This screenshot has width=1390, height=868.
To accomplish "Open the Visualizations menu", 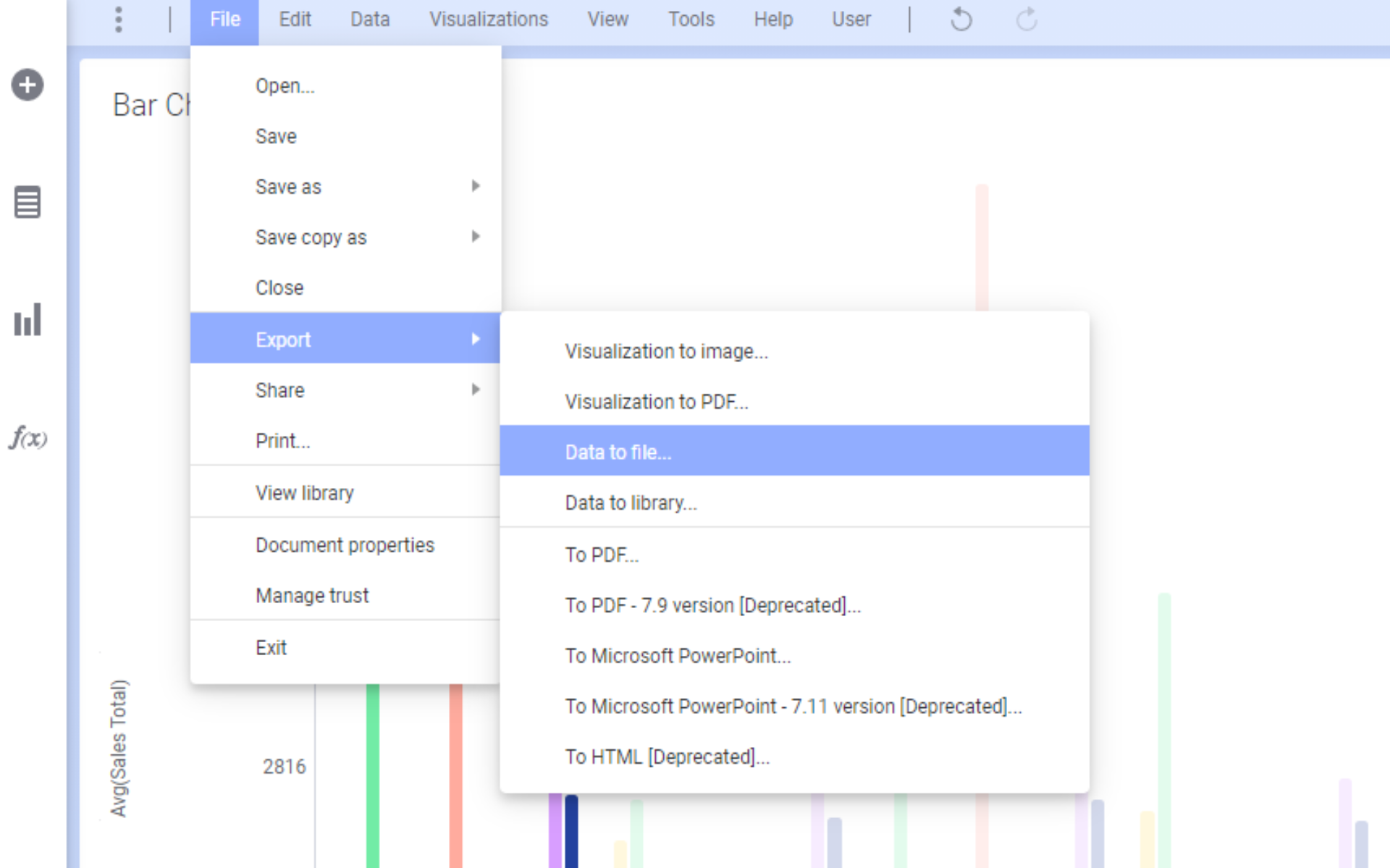I will pyautogui.click(x=489, y=20).
